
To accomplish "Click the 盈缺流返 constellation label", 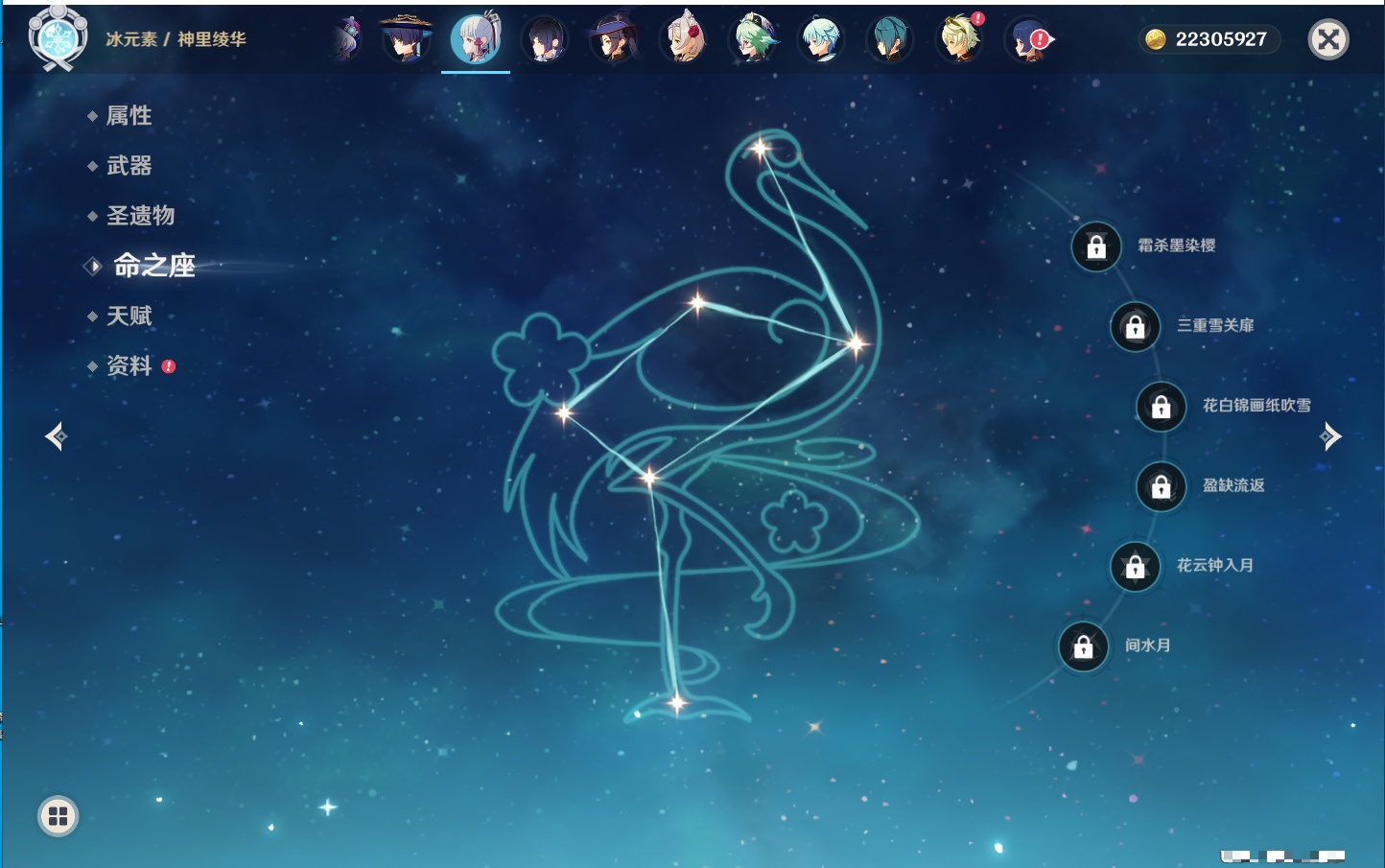I will pyautogui.click(x=1234, y=485).
